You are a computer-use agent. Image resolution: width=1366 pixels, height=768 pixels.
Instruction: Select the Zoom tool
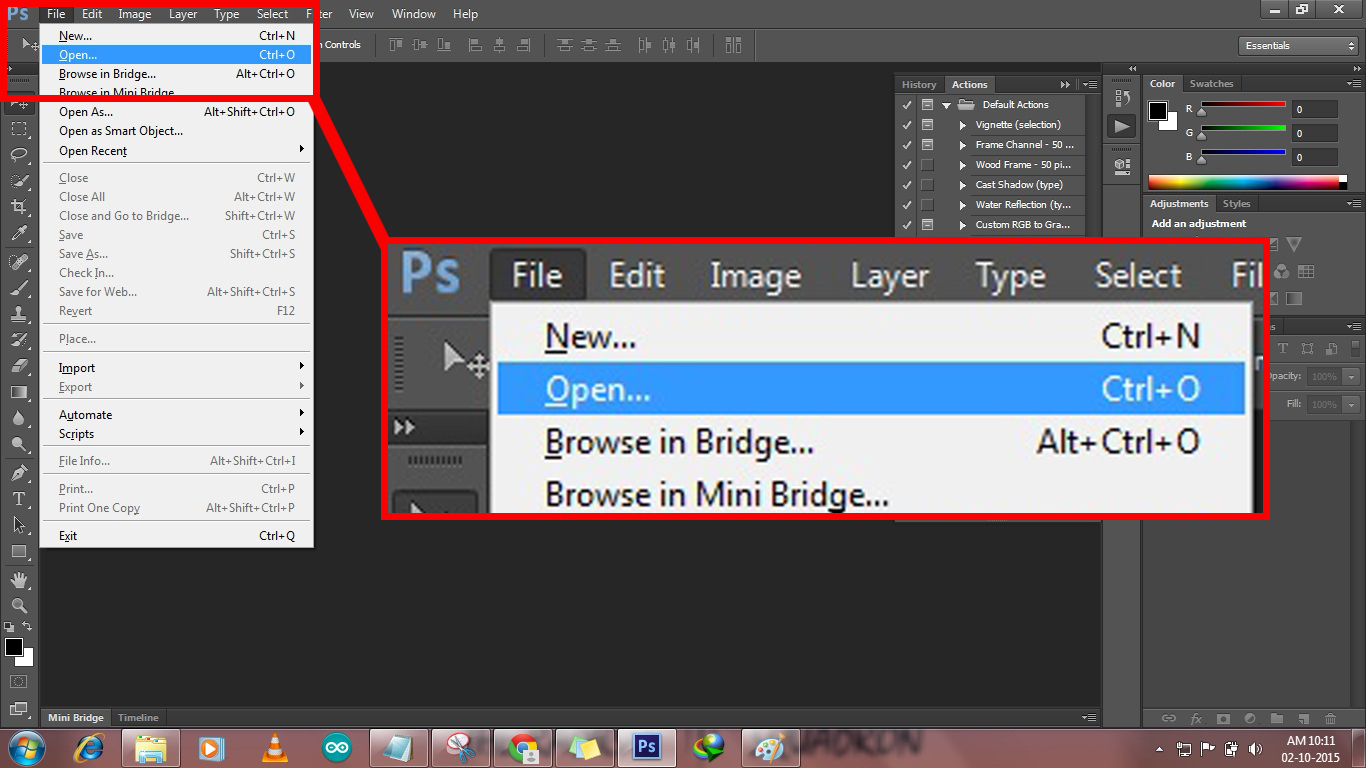[x=19, y=605]
